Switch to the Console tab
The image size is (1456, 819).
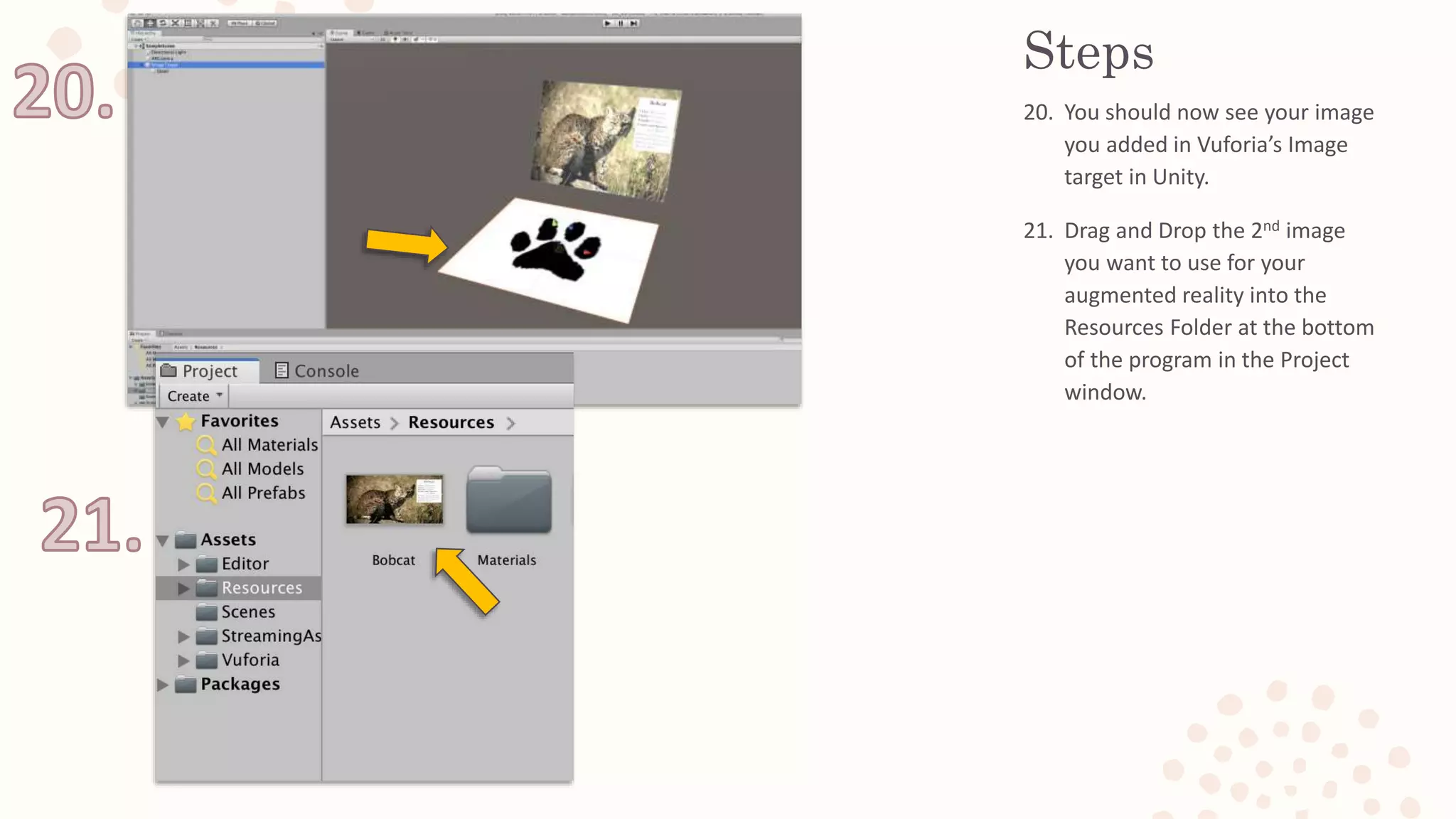(318, 371)
